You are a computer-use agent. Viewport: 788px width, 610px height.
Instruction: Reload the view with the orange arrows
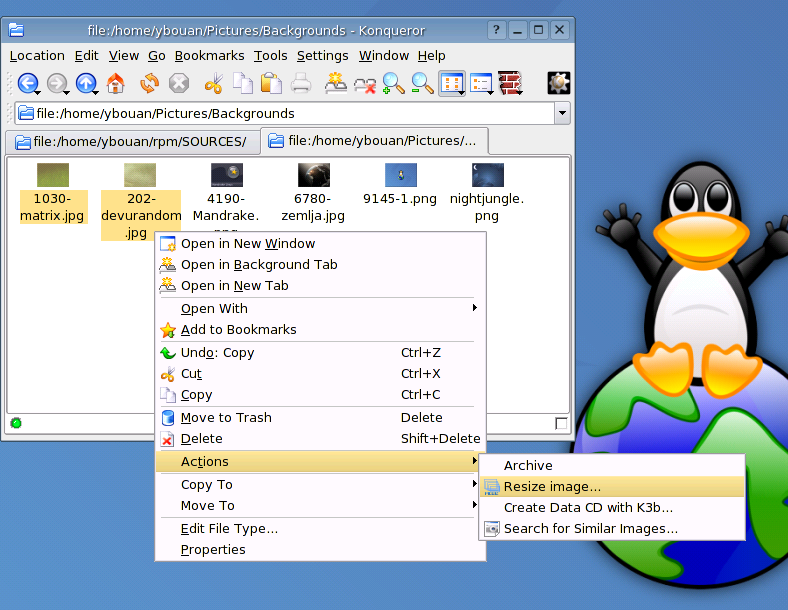click(x=149, y=83)
